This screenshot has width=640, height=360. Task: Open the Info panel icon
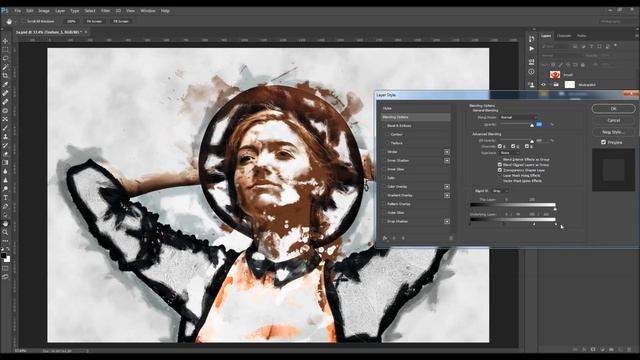[x=531, y=71]
